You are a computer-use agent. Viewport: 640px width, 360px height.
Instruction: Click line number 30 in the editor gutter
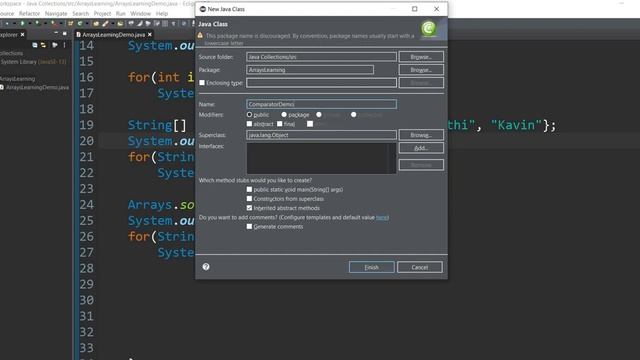[87, 300]
